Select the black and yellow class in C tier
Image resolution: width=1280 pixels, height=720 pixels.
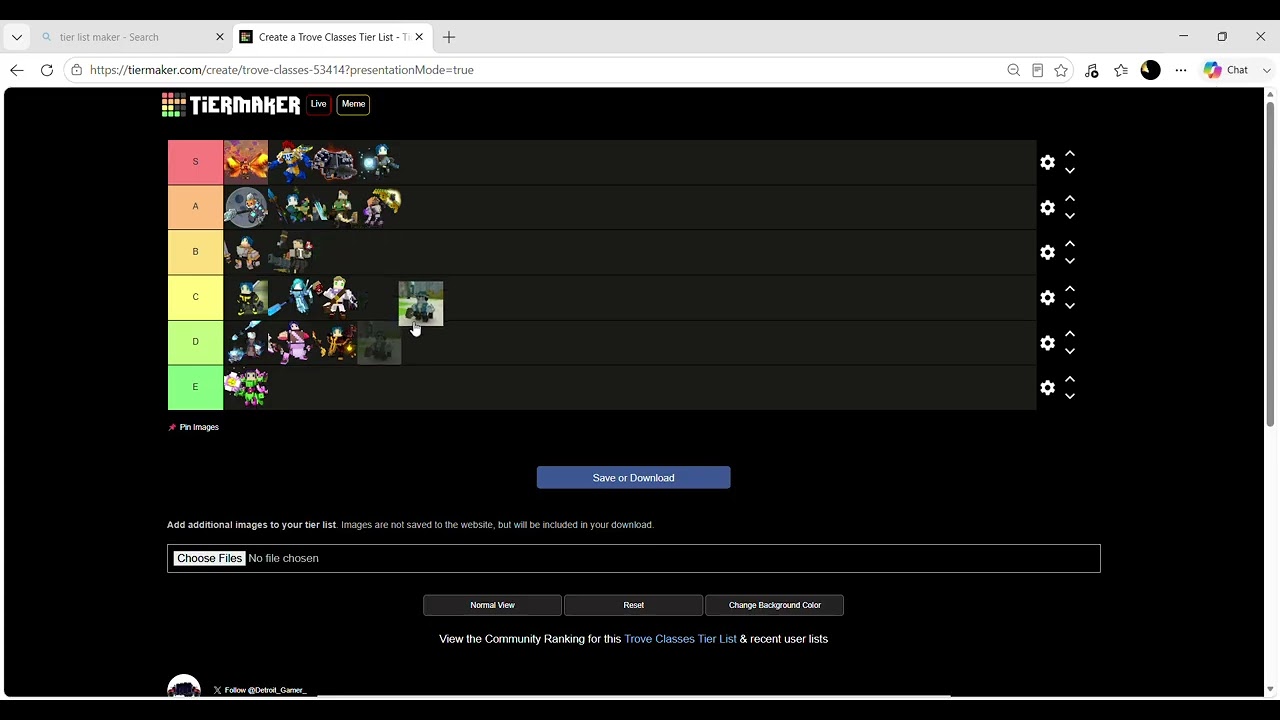pyautogui.click(x=246, y=297)
